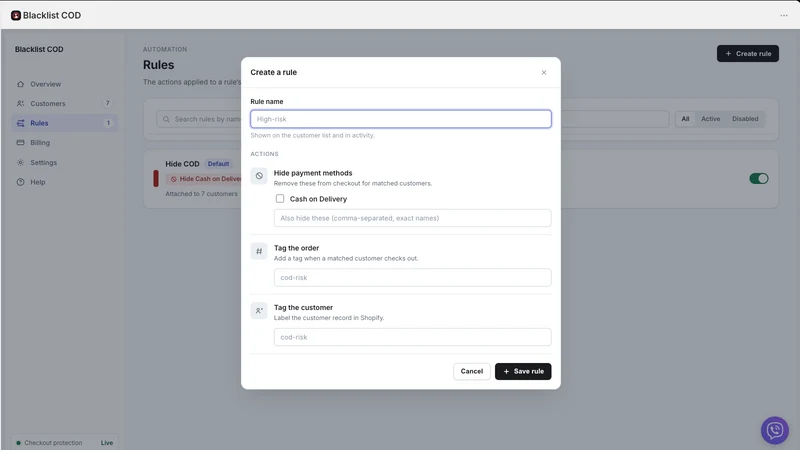Click the Hide payment methods prohibition icon
Viewport: 800px width, 450px height.
coord(259,176)
